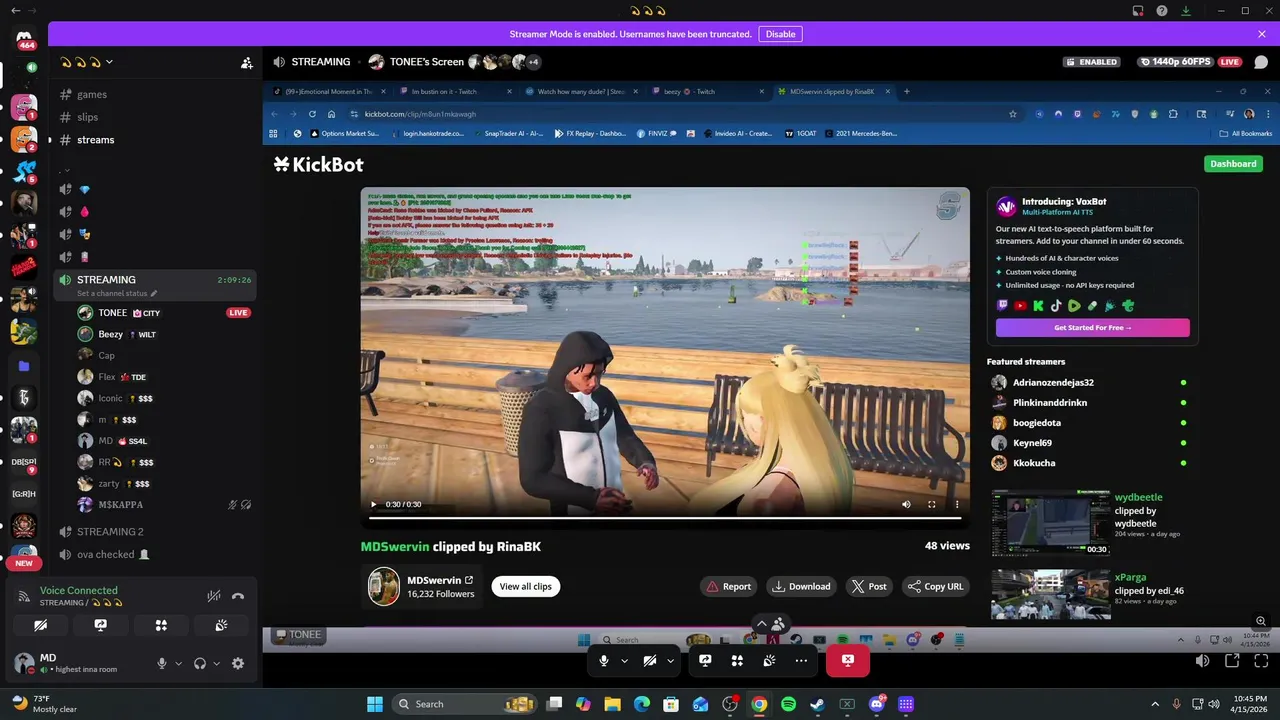This screenshot has height=720, width=1280.
Task: Open camera options arrow in stream control bar
Action: click(670, 660)
